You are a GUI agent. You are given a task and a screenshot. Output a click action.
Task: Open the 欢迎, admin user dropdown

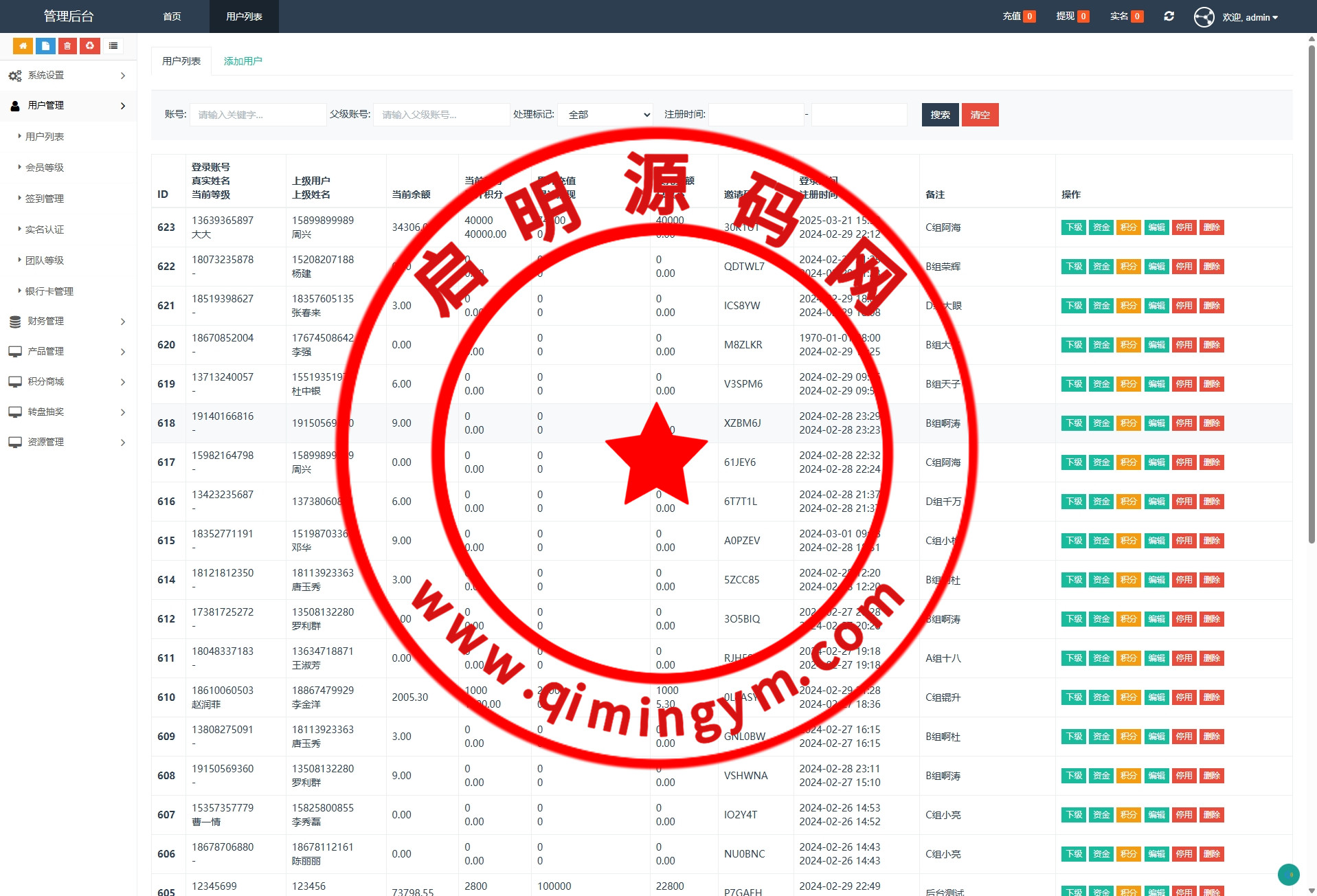[1250, 17]
